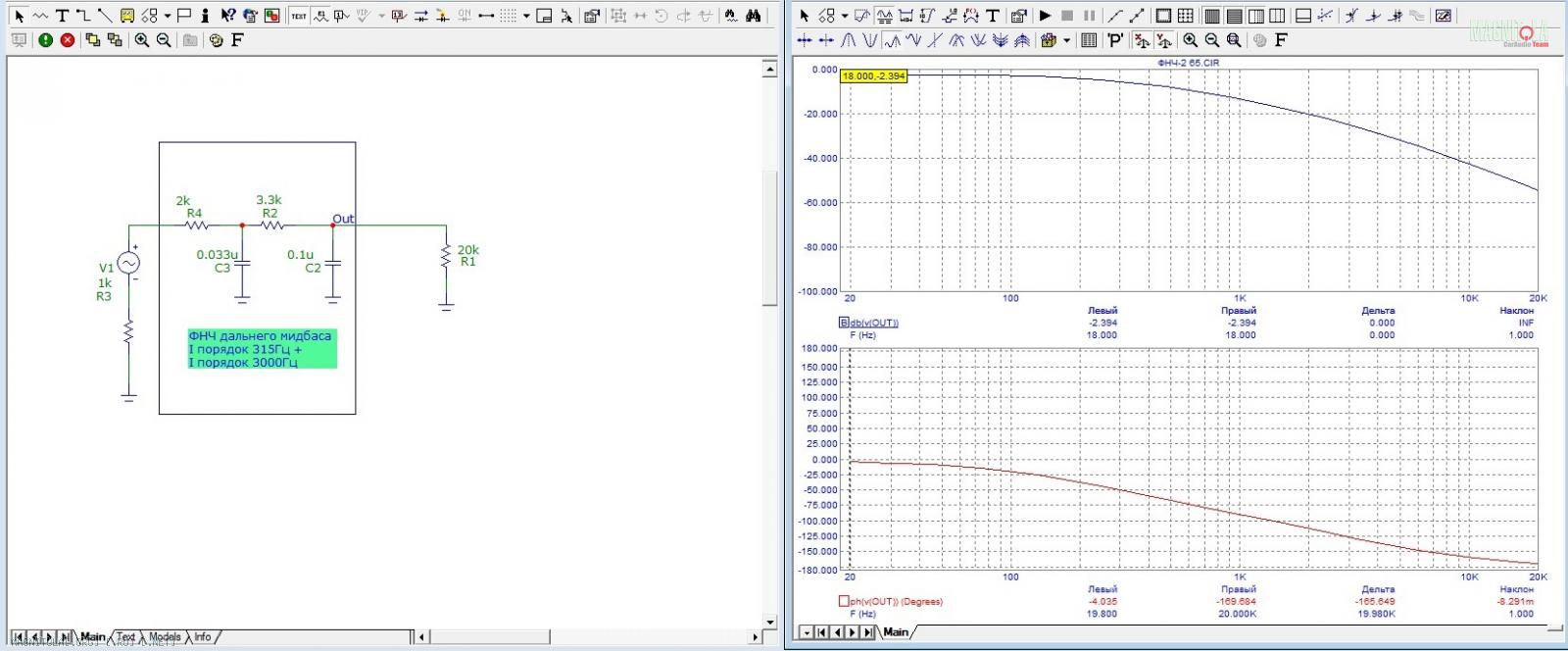
Task: Click the color palette icon in the schematic toolbar
Action: (216, 40)
